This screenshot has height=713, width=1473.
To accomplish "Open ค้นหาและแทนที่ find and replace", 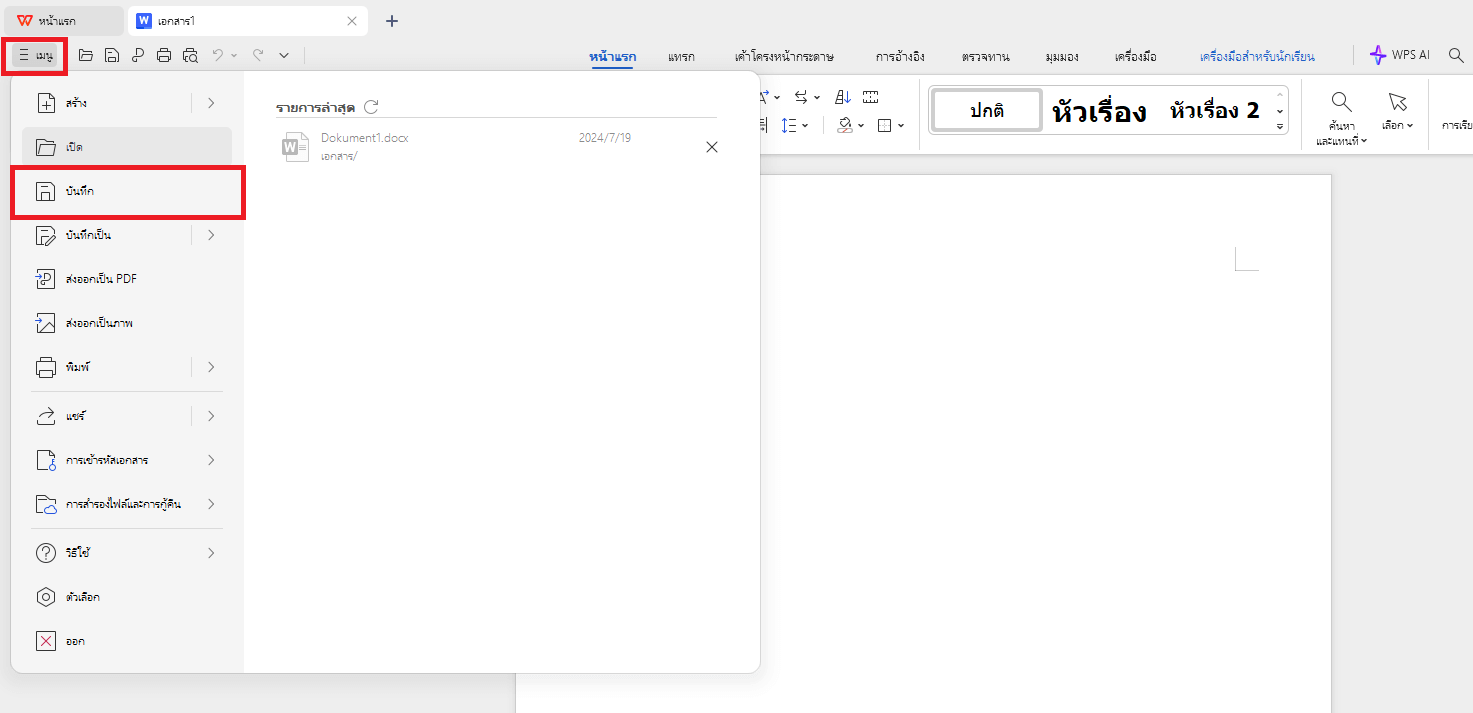I will (x=1341, y=118).
